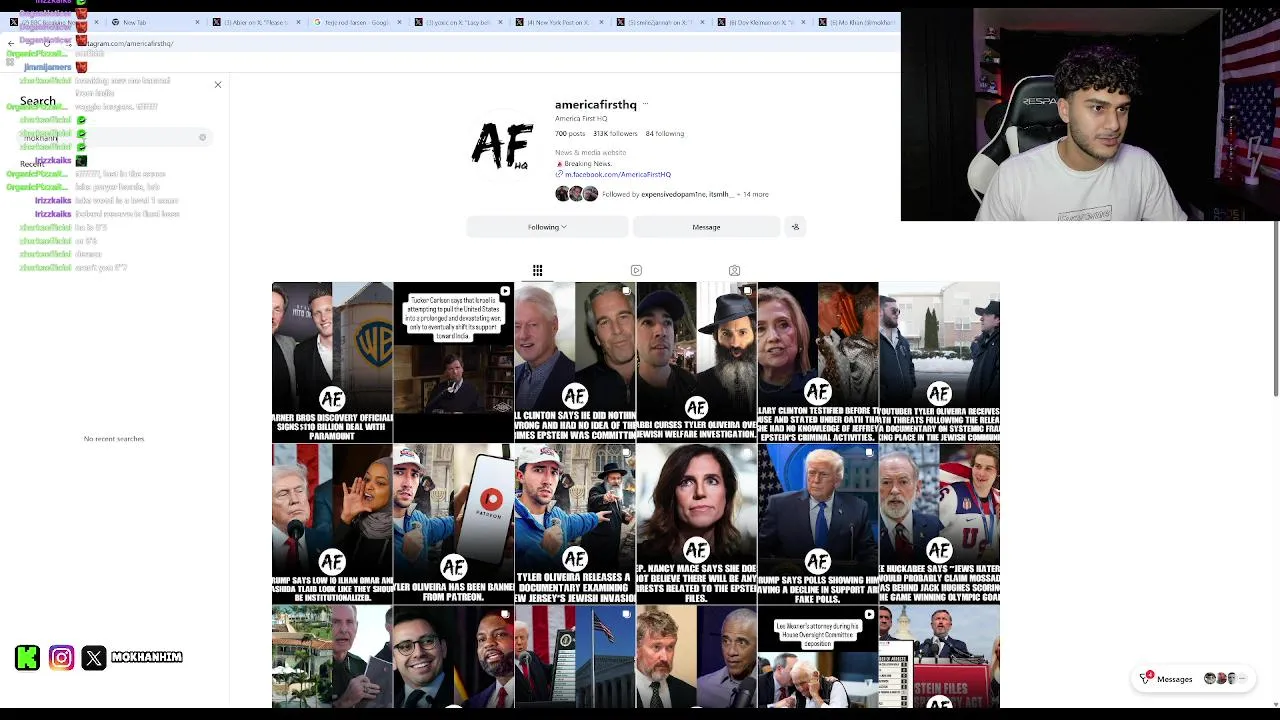Open the Rep. Nancy Mace Epstein files post
1280x720 pixels.
(x=696, y=524)
